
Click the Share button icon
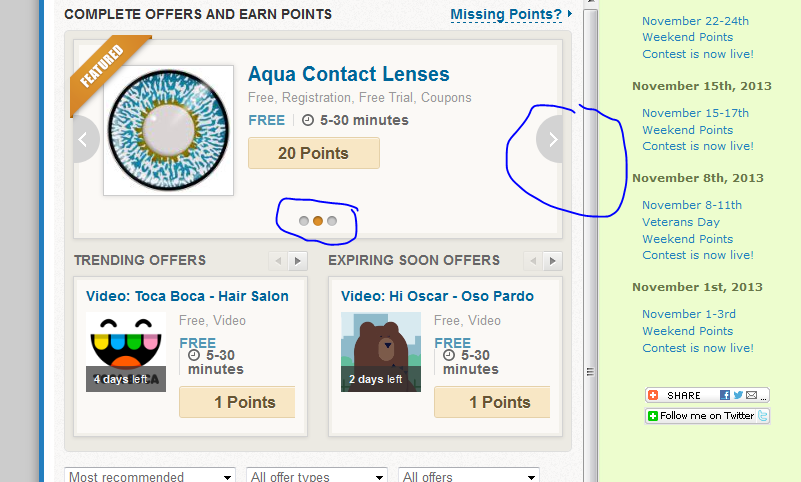653,396
